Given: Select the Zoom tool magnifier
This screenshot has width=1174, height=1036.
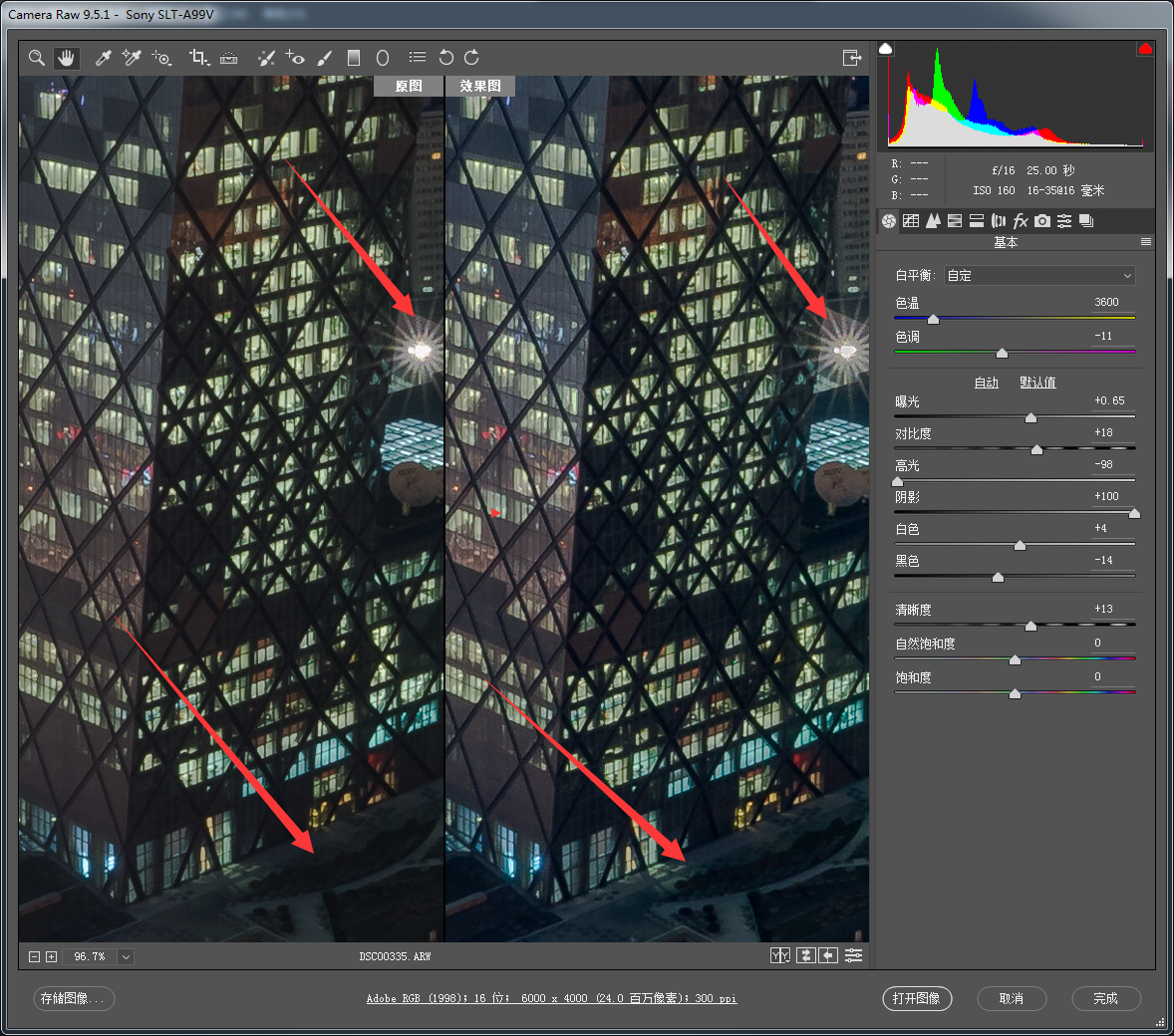Looking at the screenshot, I should 37,58.
